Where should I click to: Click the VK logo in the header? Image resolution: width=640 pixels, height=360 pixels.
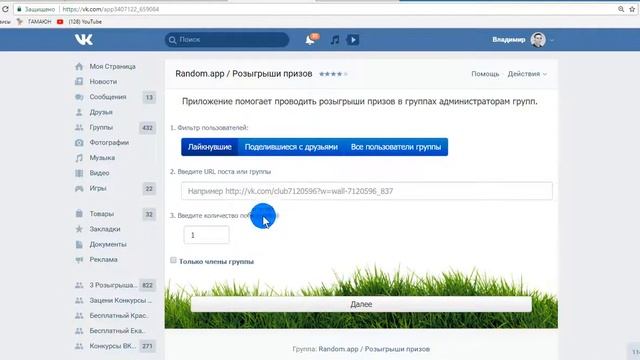pyautogui.click(x=84, y=40)
